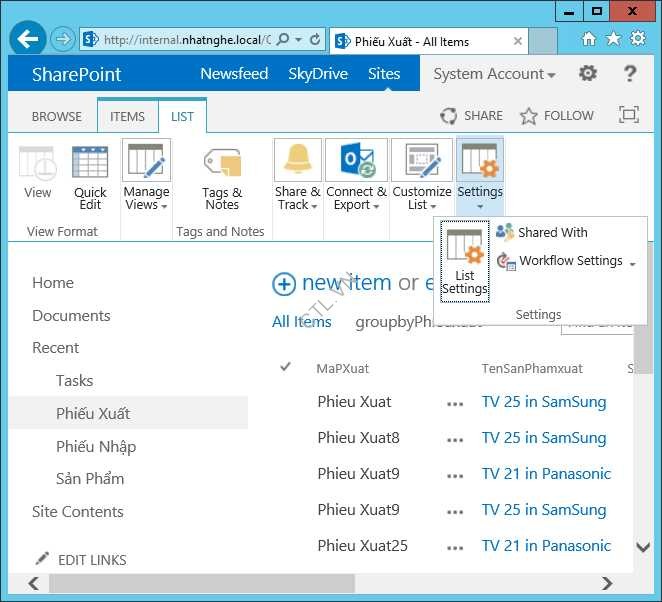
Task: Click the plus icon for new item
Action: (284, 284)
